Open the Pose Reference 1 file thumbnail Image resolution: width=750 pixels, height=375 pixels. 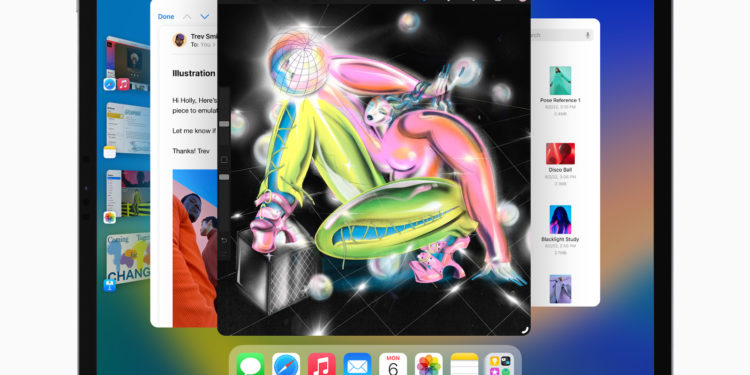coord(560,80)
